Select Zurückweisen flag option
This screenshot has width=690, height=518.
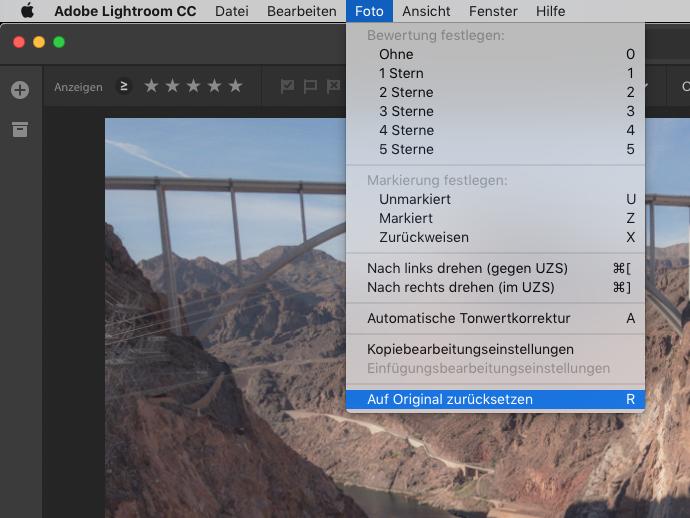(x=495, y=237)
